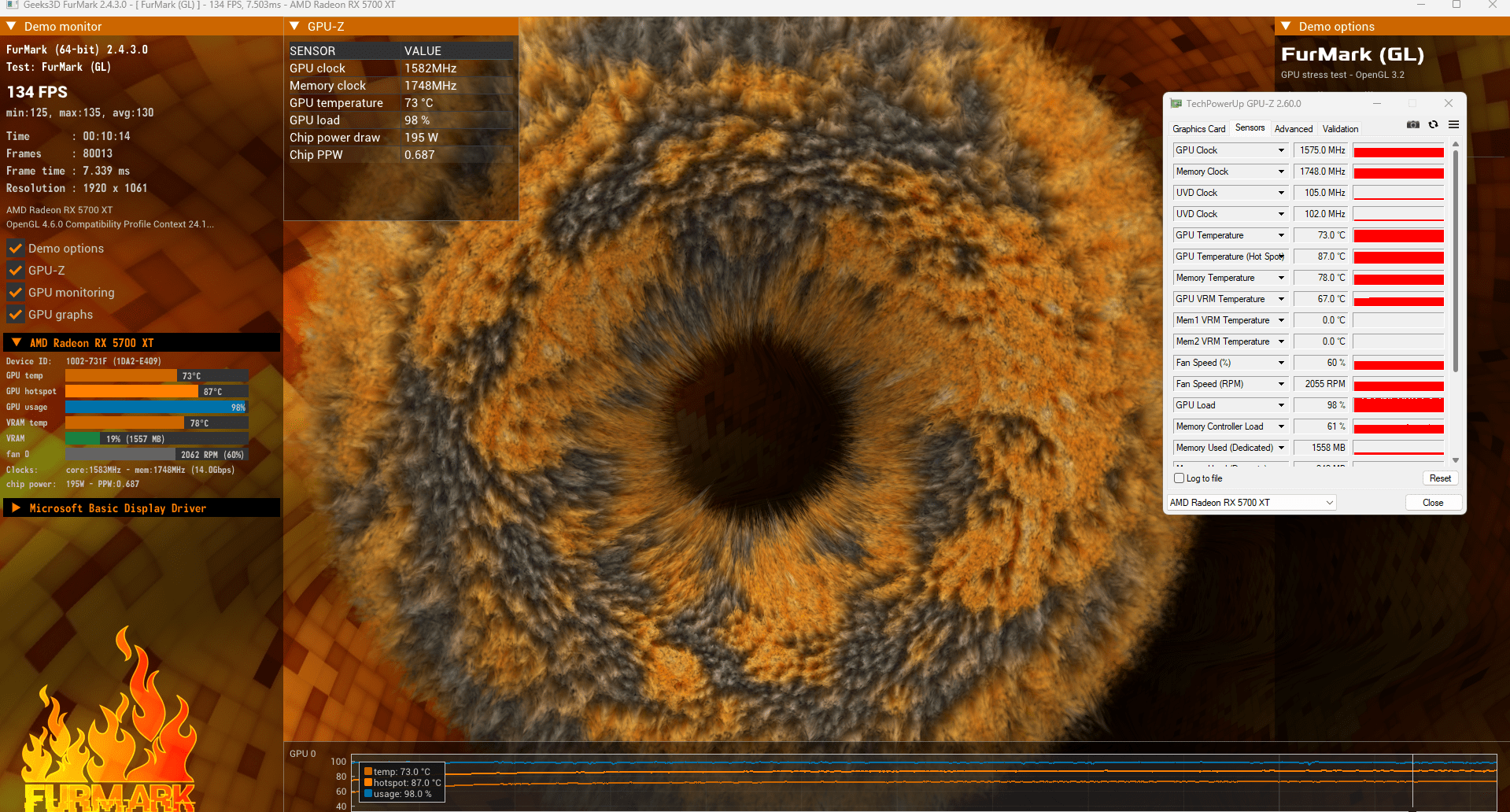The width and height of the screenshot is (1510, 812).
Task: Click the GPU-Z app icon in its title bar
Action: click(1176, 104)
